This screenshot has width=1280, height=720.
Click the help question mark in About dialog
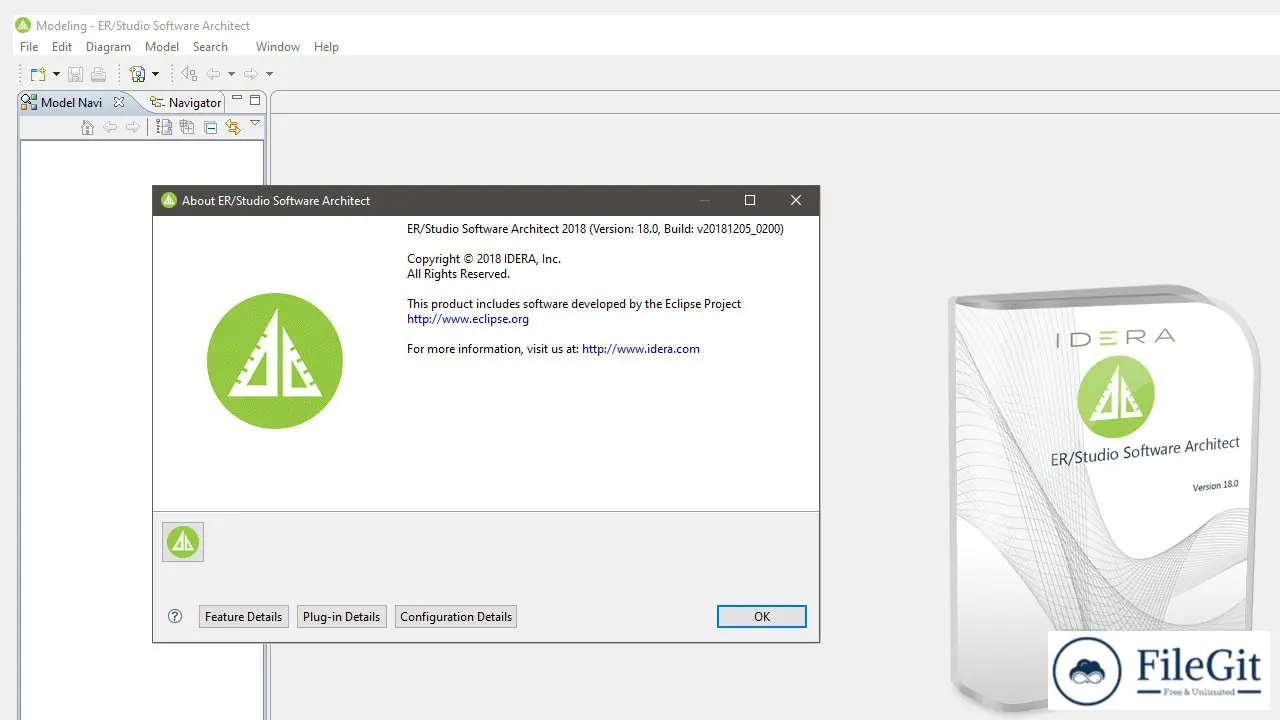click(175, 617)
